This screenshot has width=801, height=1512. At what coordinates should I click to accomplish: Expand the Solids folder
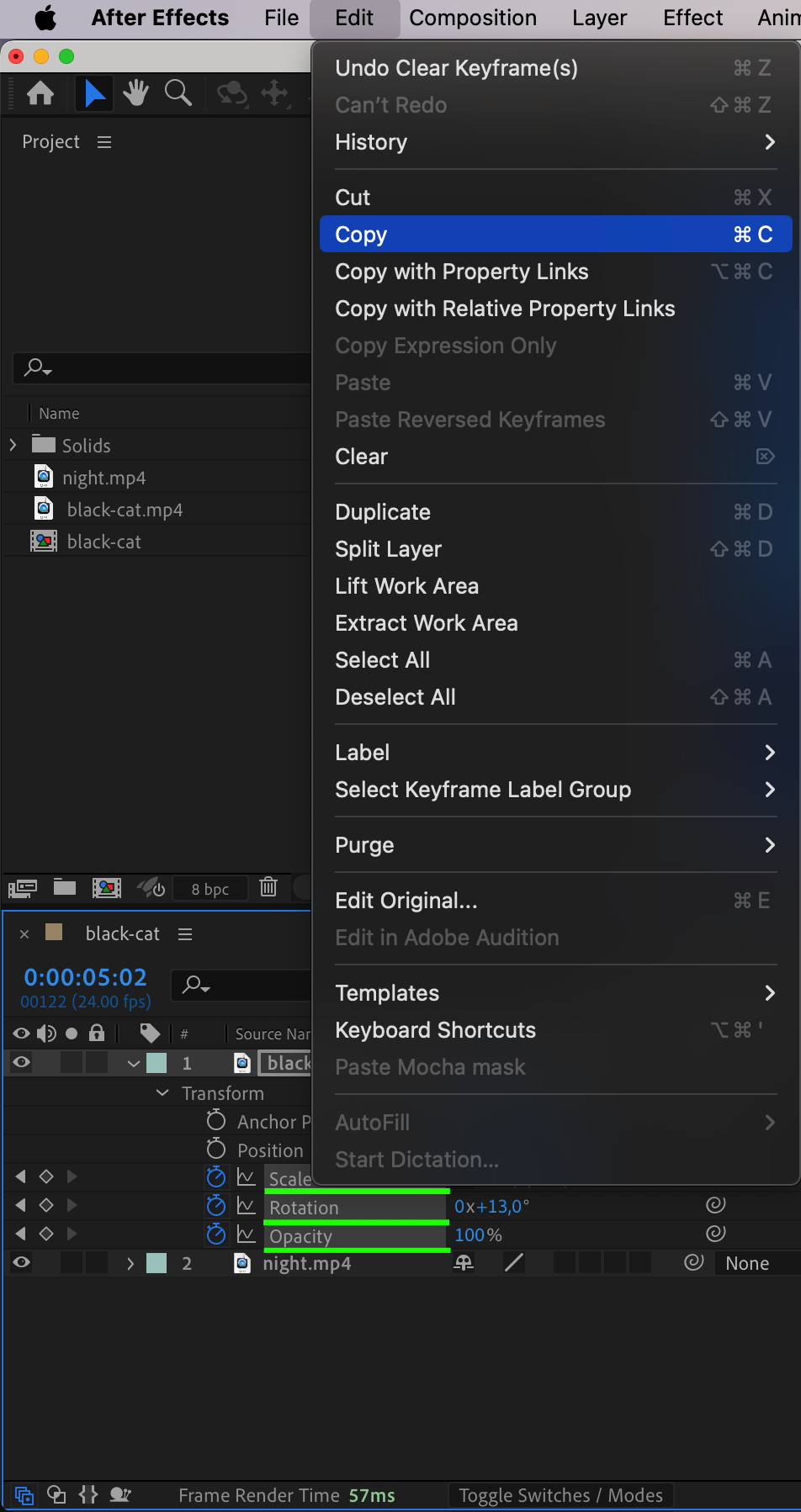13,445
